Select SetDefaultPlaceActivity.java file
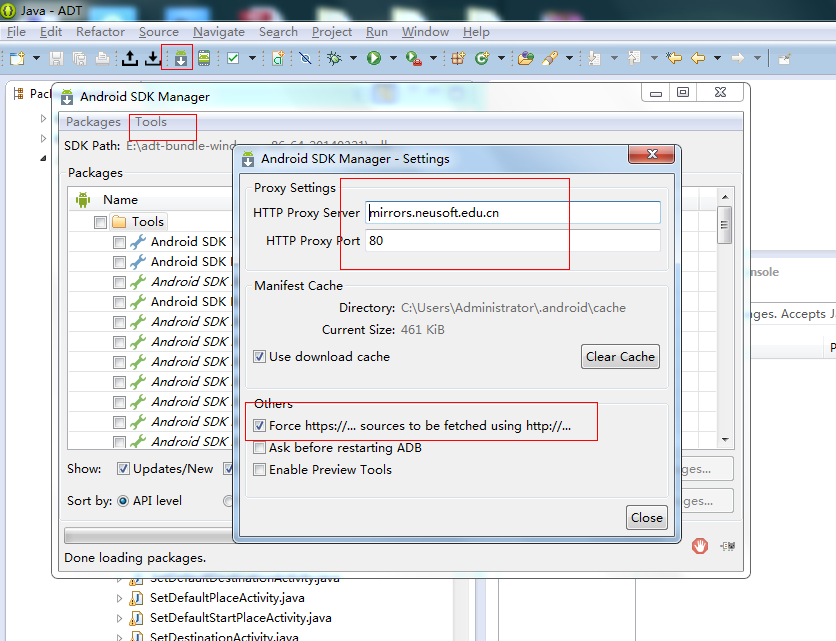This screenshot has height=641, width=836. pos(227,598)
